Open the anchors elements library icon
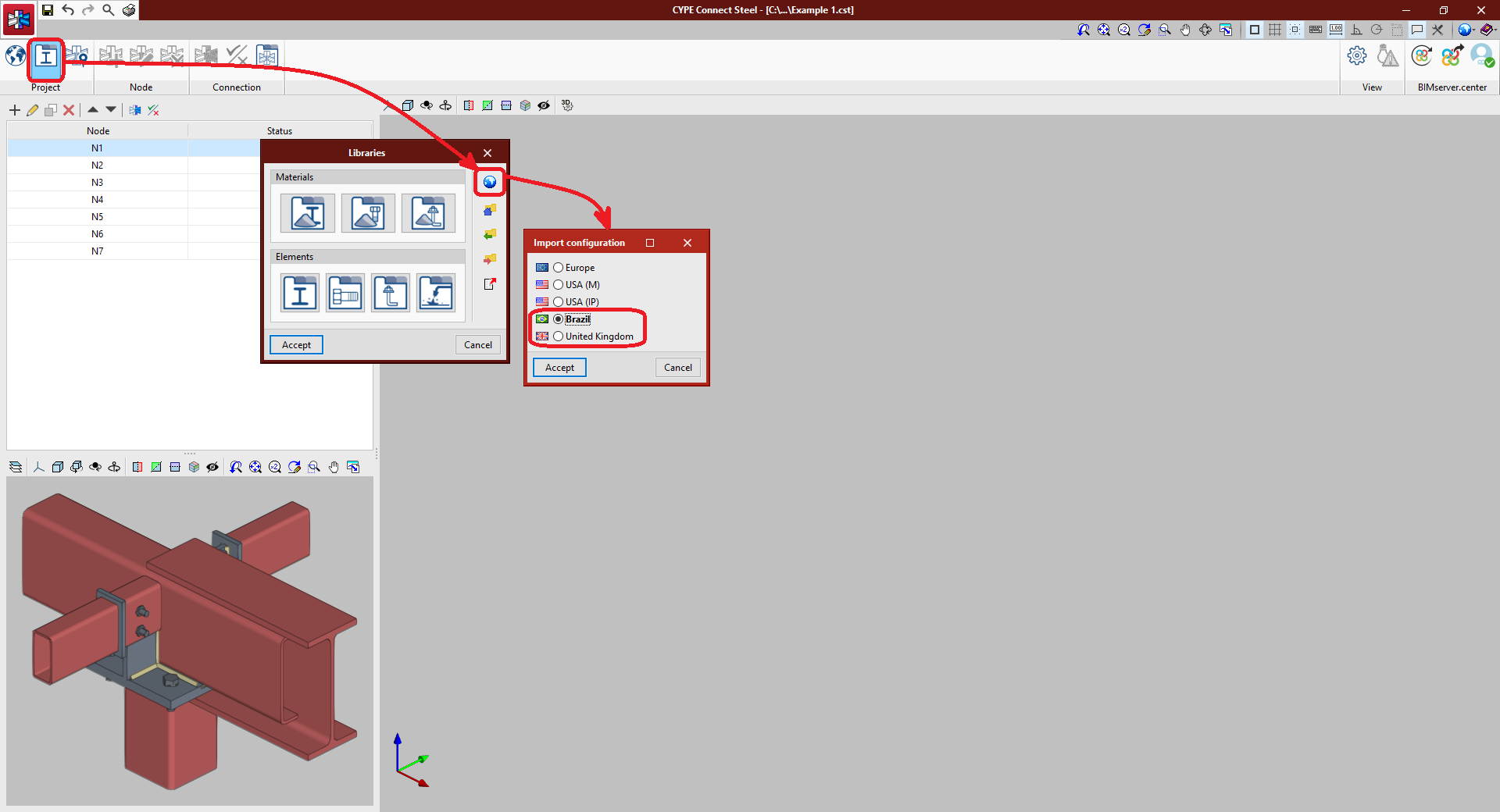This screenshot has height=812, width=1500. coord(391,294)
